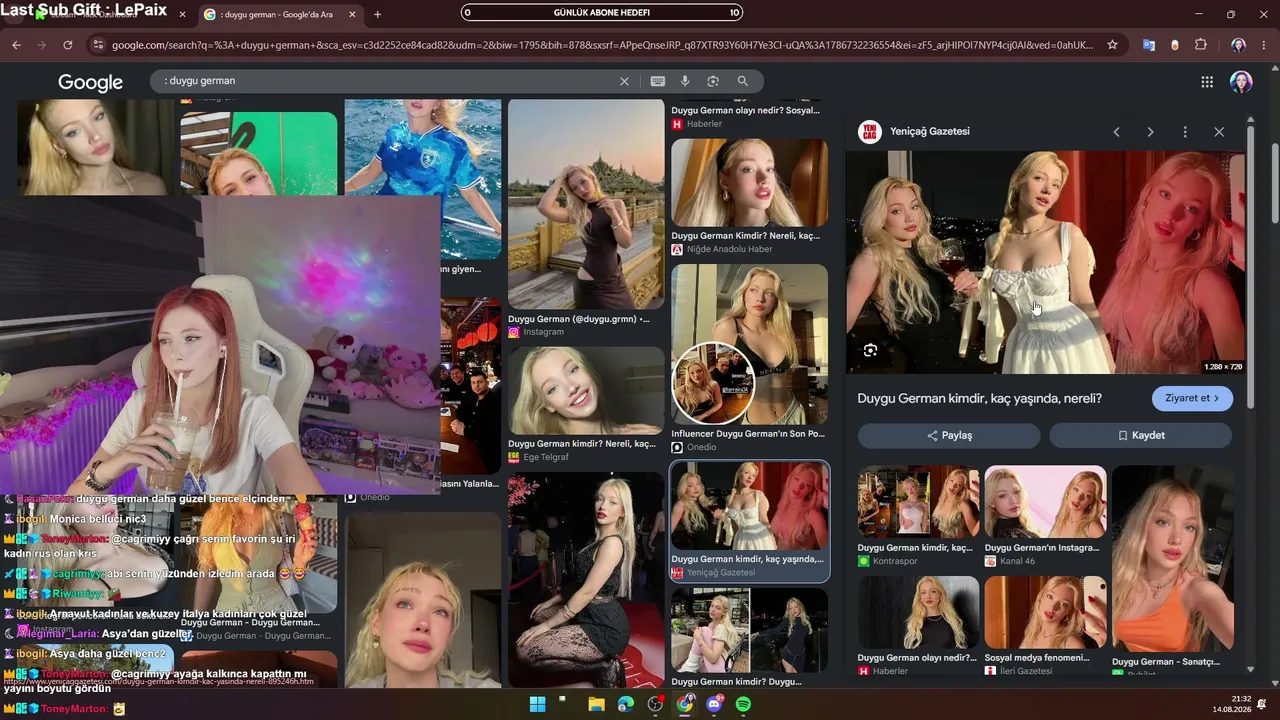The height and width of the screenshot is (720, 1280).
Task: Open a new browser tab
Action: (x=377, y=14)
